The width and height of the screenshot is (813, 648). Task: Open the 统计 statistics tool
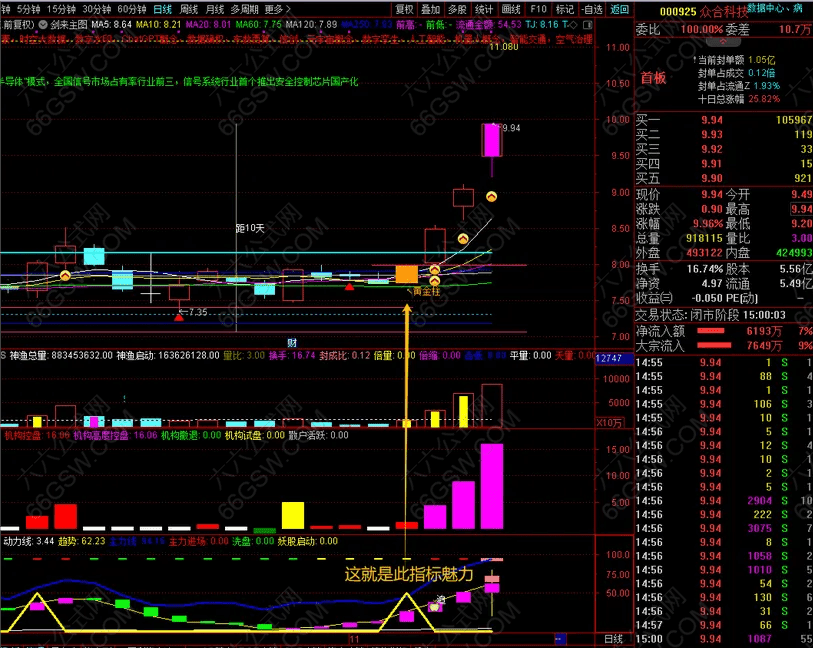point(484,9)
